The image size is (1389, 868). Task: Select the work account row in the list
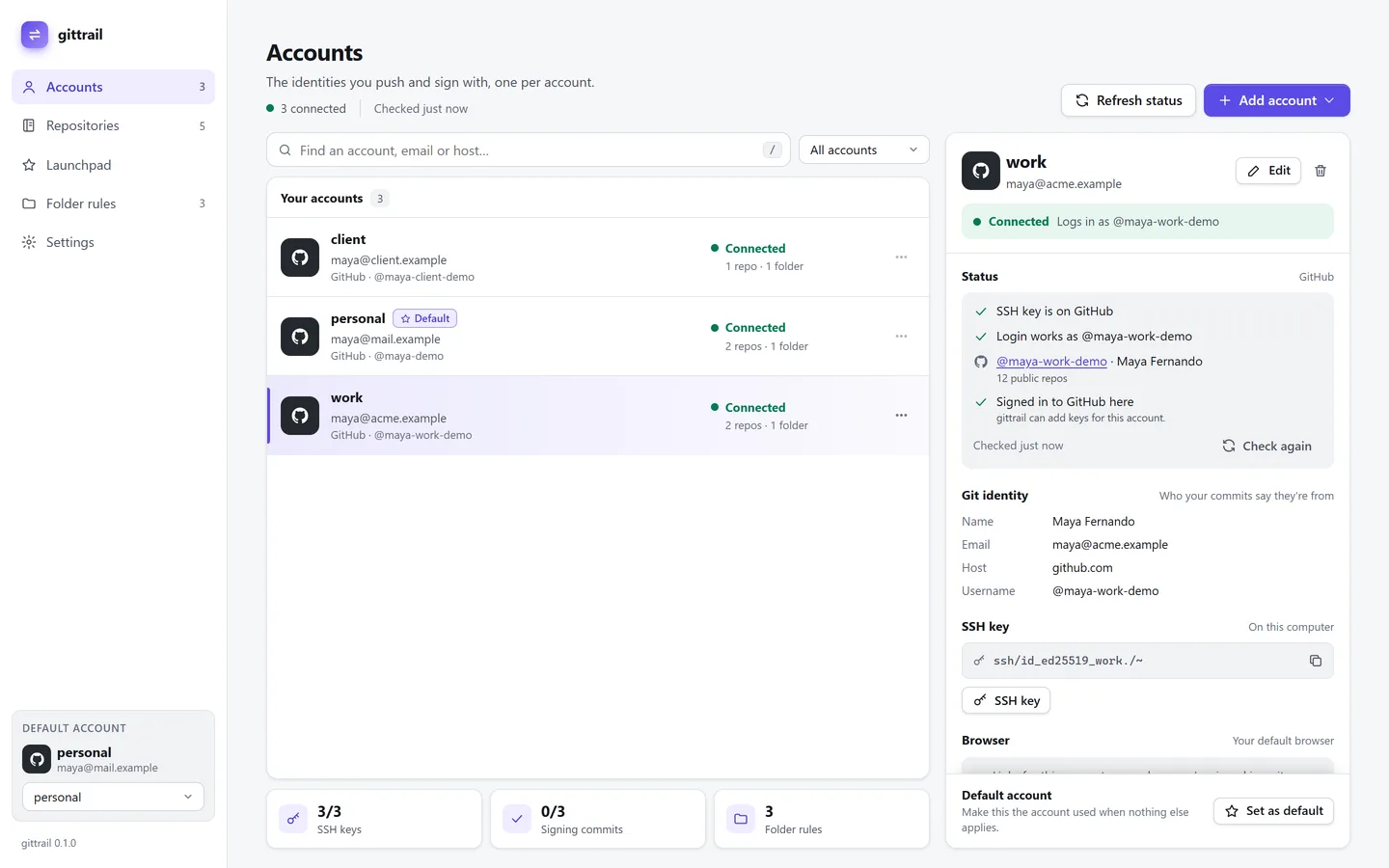[598, 416]
